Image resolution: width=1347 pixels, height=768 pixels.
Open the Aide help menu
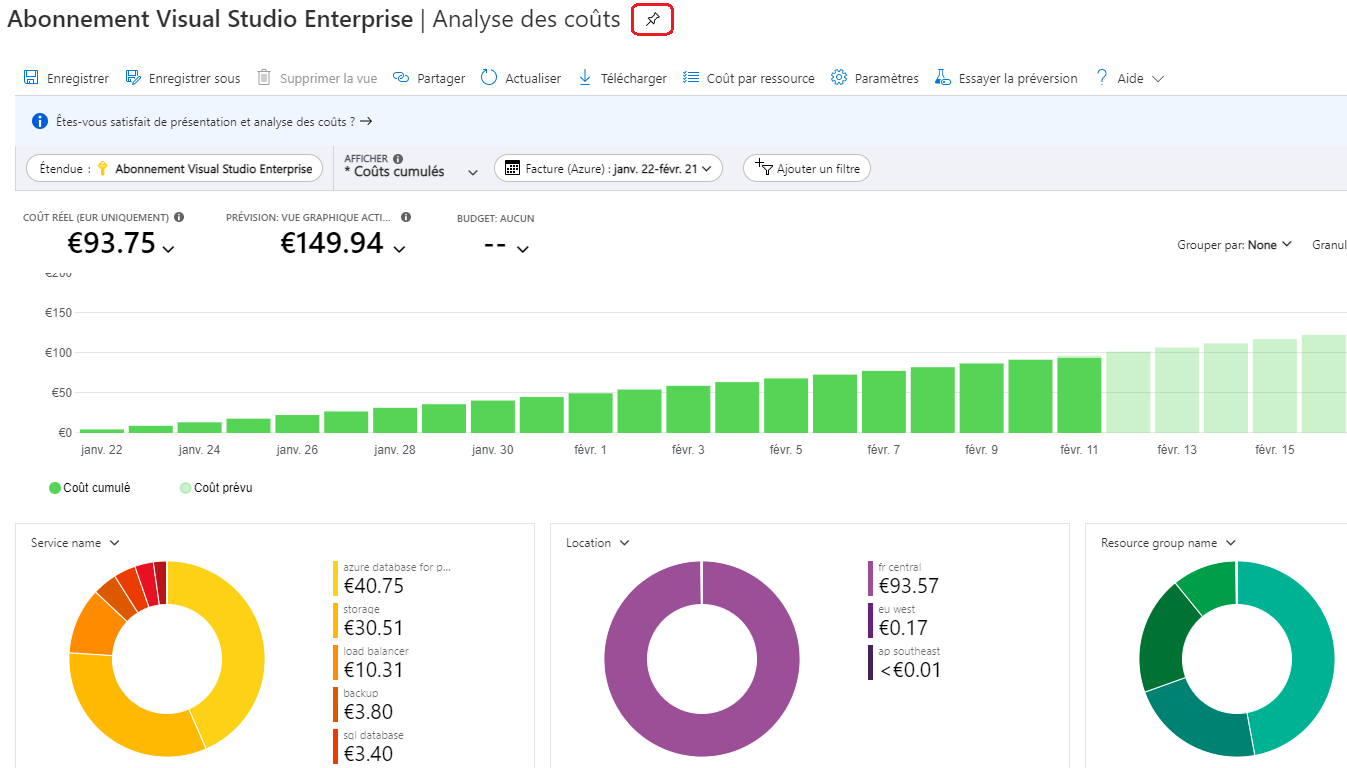(x=1130, y=78)
